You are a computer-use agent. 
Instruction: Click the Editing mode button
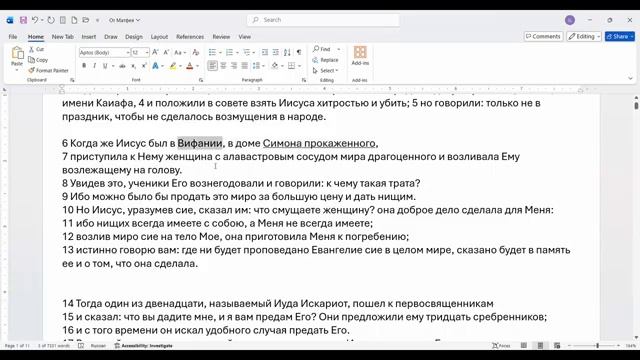pyautogui.click(x=584, y=36)
